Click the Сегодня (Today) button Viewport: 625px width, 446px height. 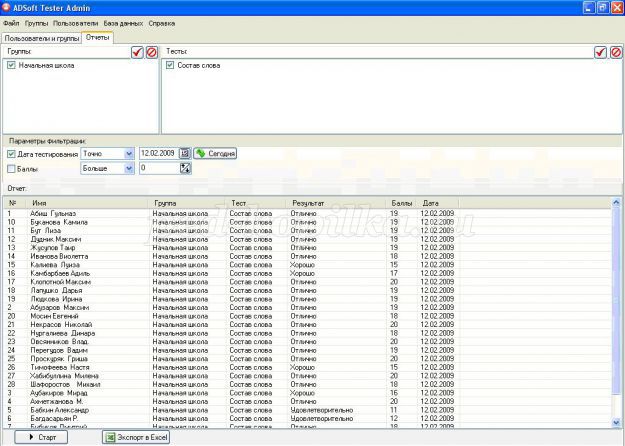215,153
